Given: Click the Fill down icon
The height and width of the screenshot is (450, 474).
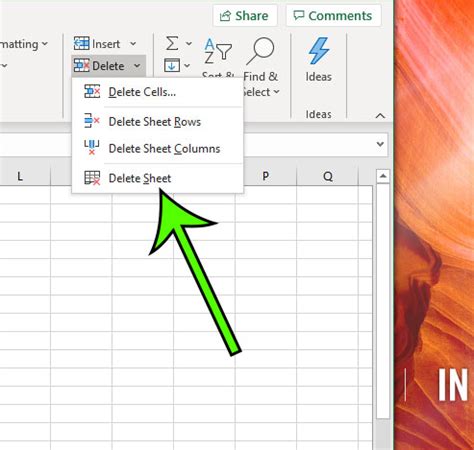Looking at the screenshot, I should tap(172, 65).
